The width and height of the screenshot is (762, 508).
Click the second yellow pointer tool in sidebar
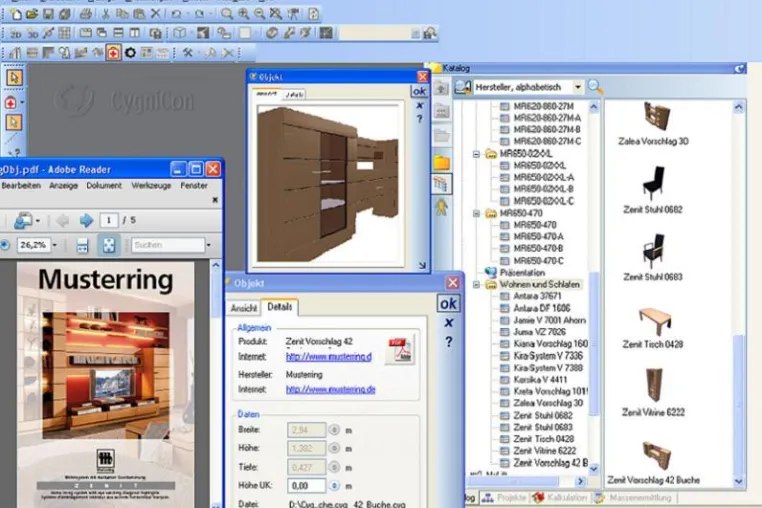point(14,122)
